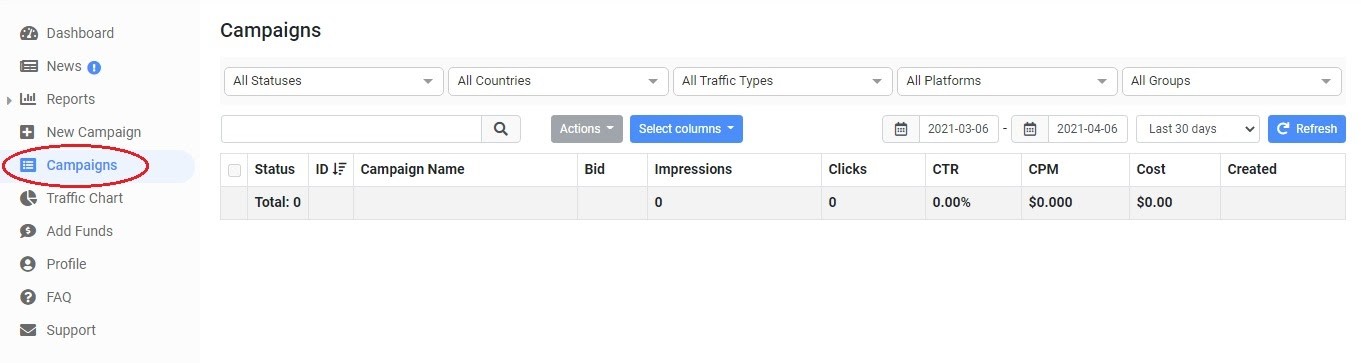
Task: Click the end date calendar icon
Action: pyautogui.click(x=1030, y=129)
